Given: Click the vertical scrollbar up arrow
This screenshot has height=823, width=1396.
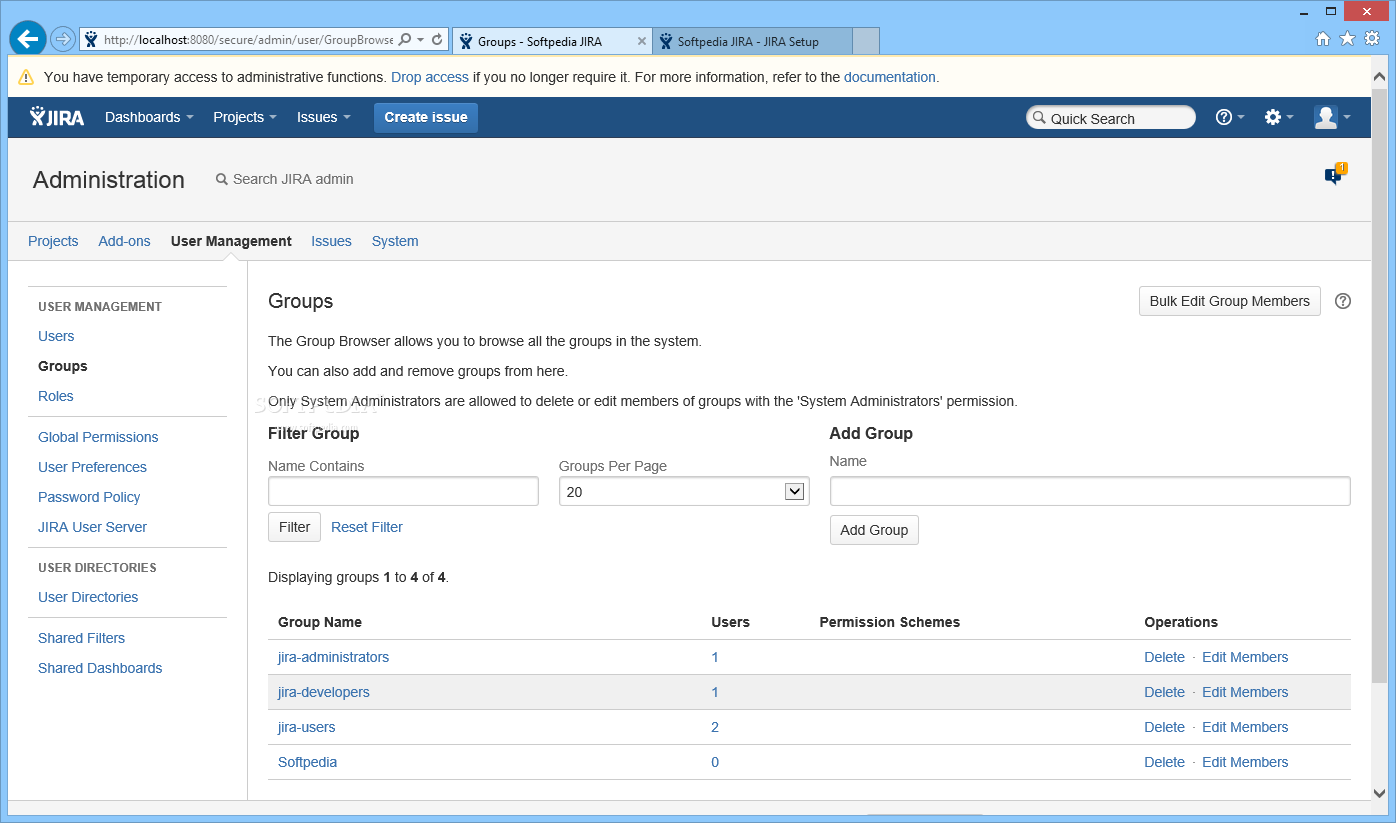Looking at the screenshot, I should pyautogui.click(x=1380, y=76).
